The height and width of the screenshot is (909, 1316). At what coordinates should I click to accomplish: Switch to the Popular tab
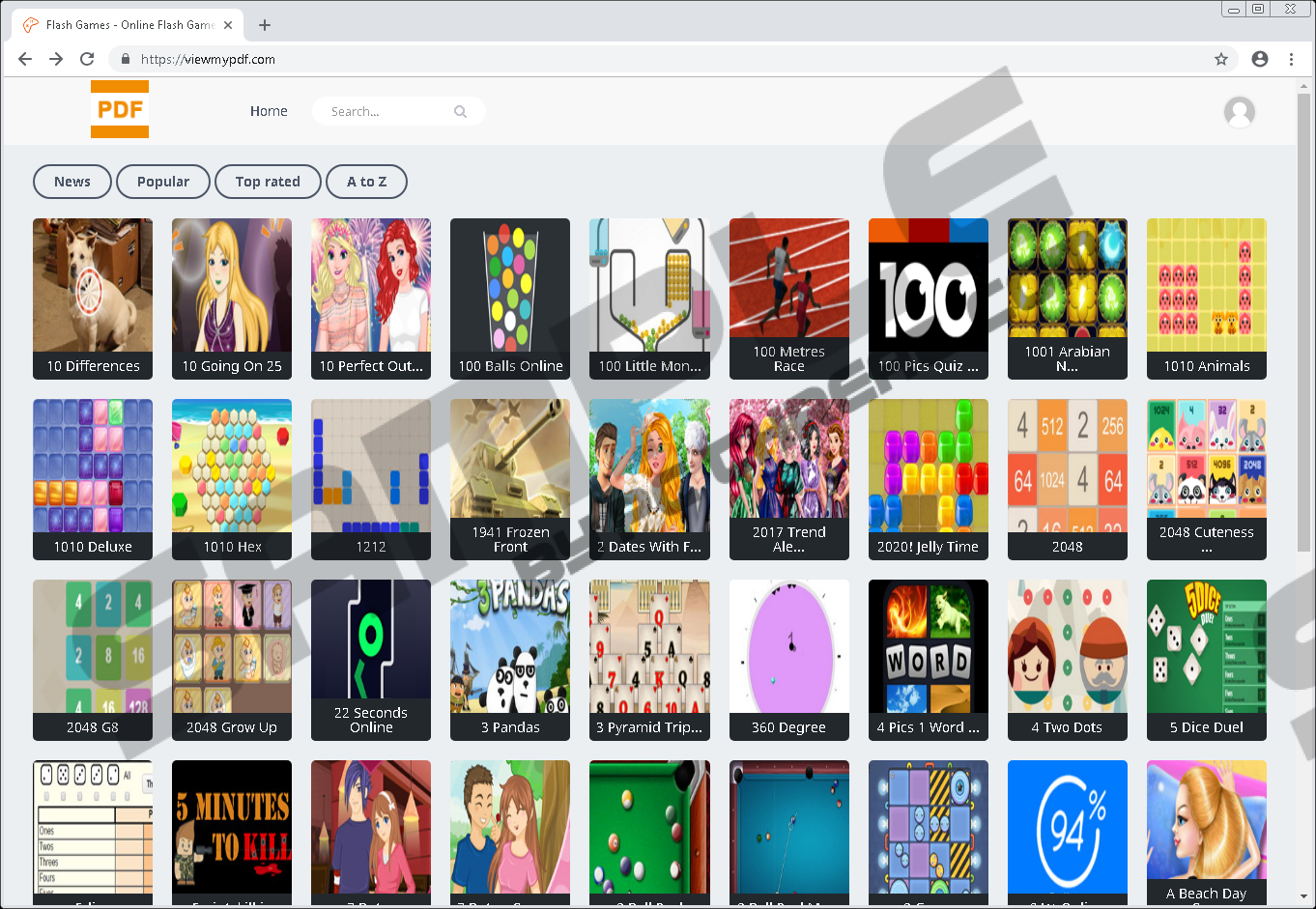(163, 182)
